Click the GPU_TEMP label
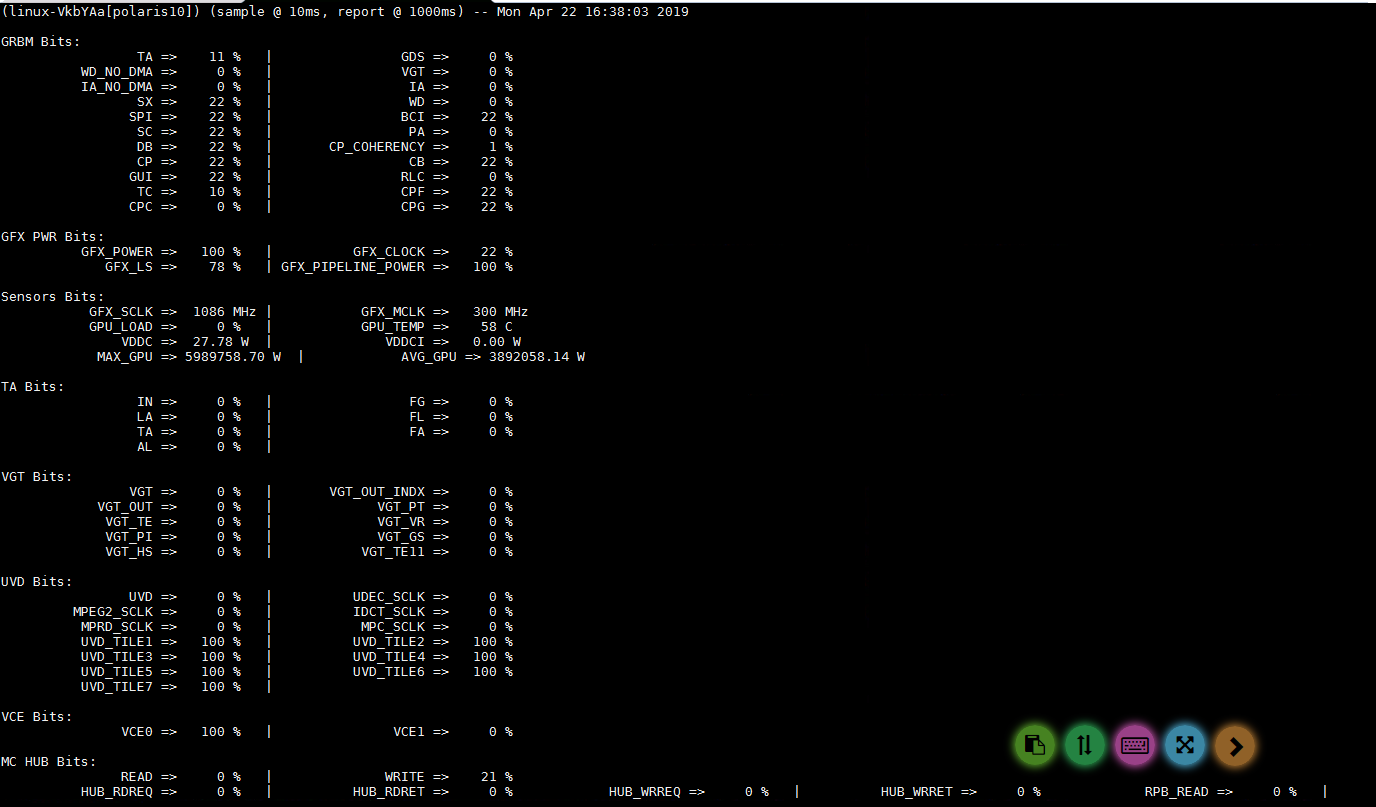Screen dimensions: 1376x807 [392, 327]
